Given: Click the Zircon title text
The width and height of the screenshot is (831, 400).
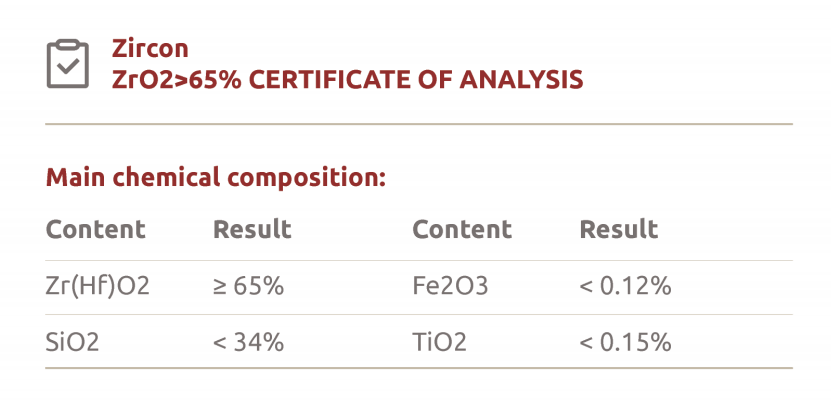Looking at the screenshot, I should click(x=151, y=48).
